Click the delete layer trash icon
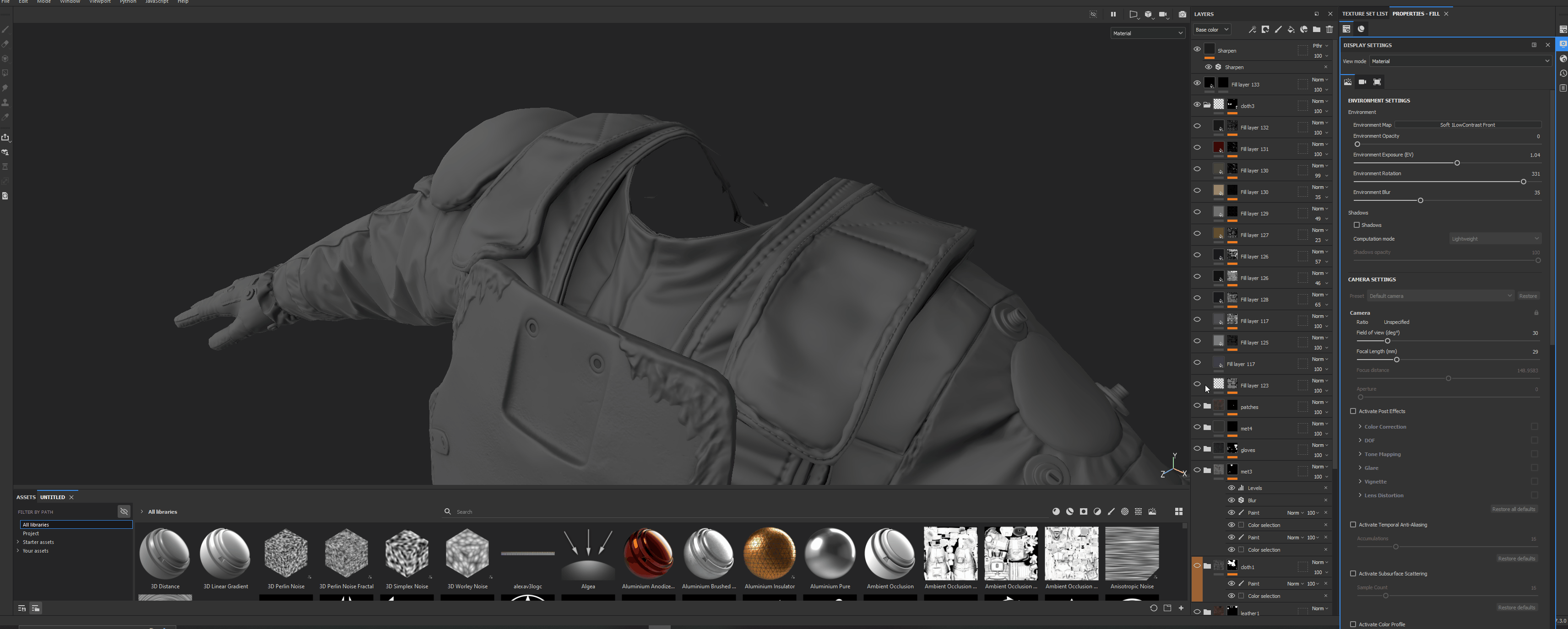Screen dimensions: 1568x629 pos(1329,29)
